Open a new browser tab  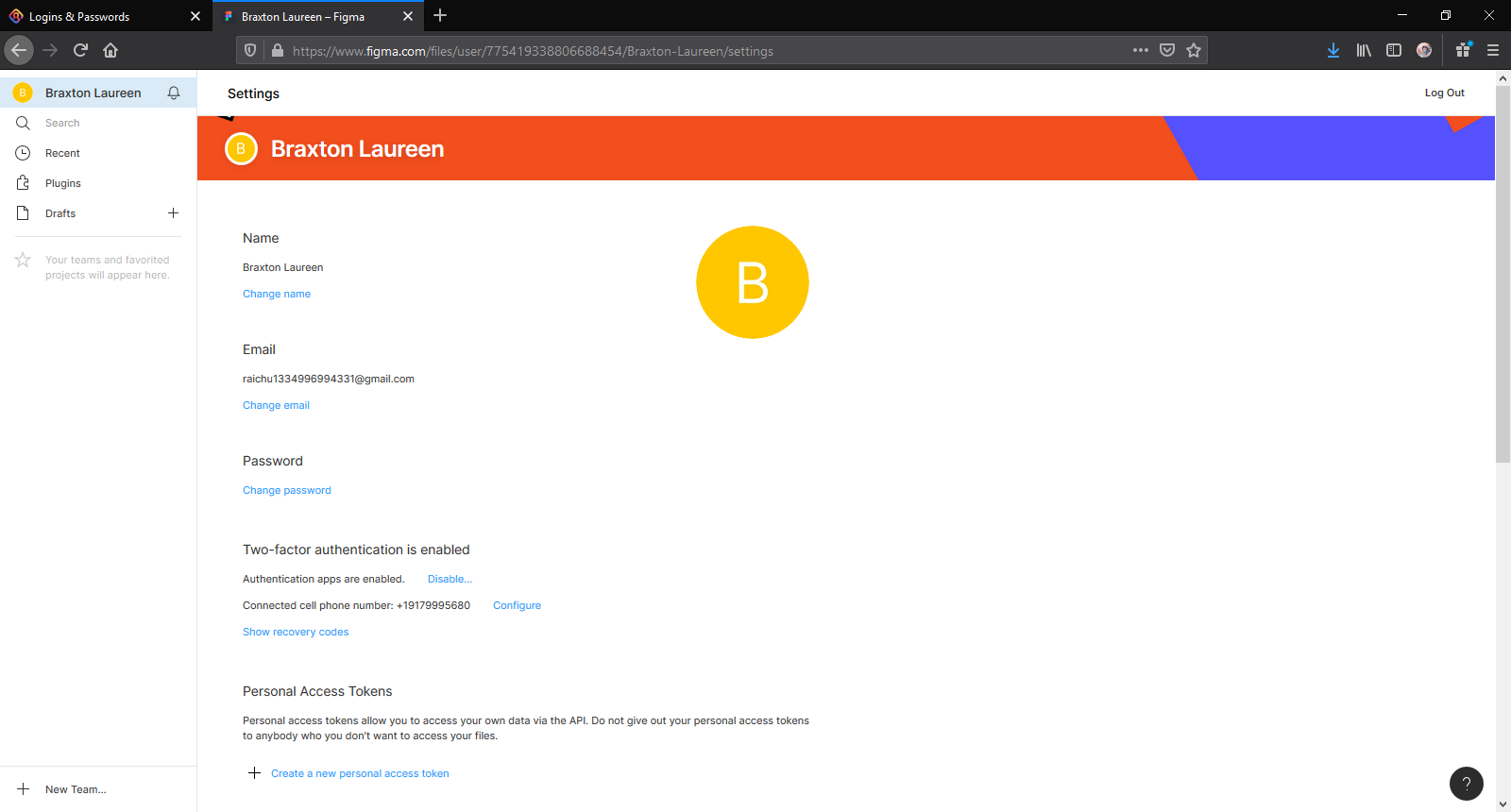coord(440,15)
